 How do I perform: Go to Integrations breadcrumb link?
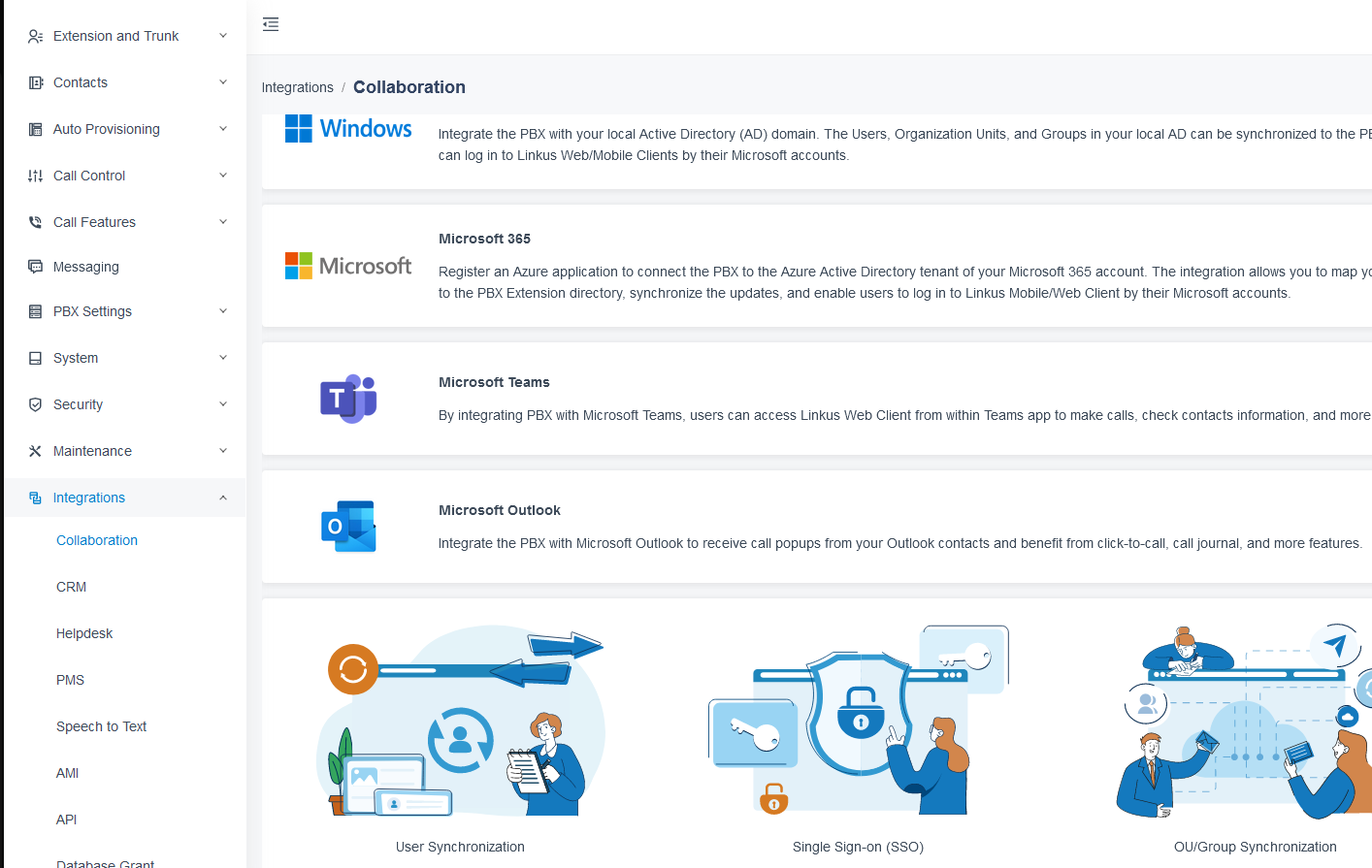(297, 87)
